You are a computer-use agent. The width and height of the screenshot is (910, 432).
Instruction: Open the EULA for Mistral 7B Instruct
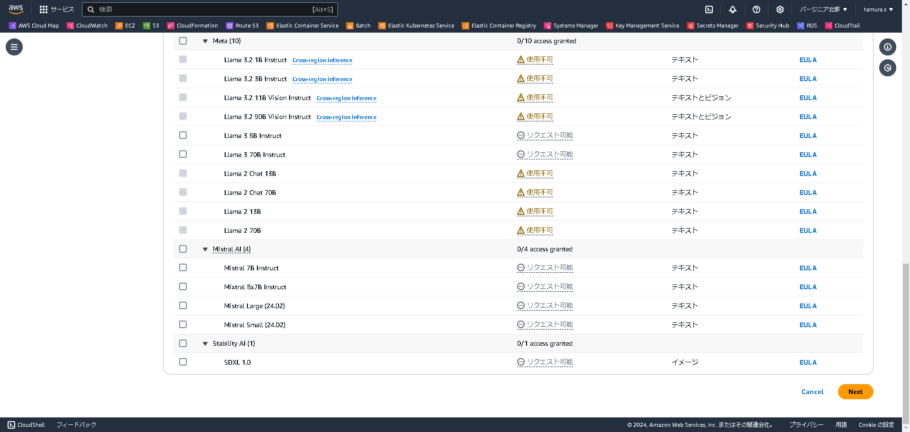[808, 268]
